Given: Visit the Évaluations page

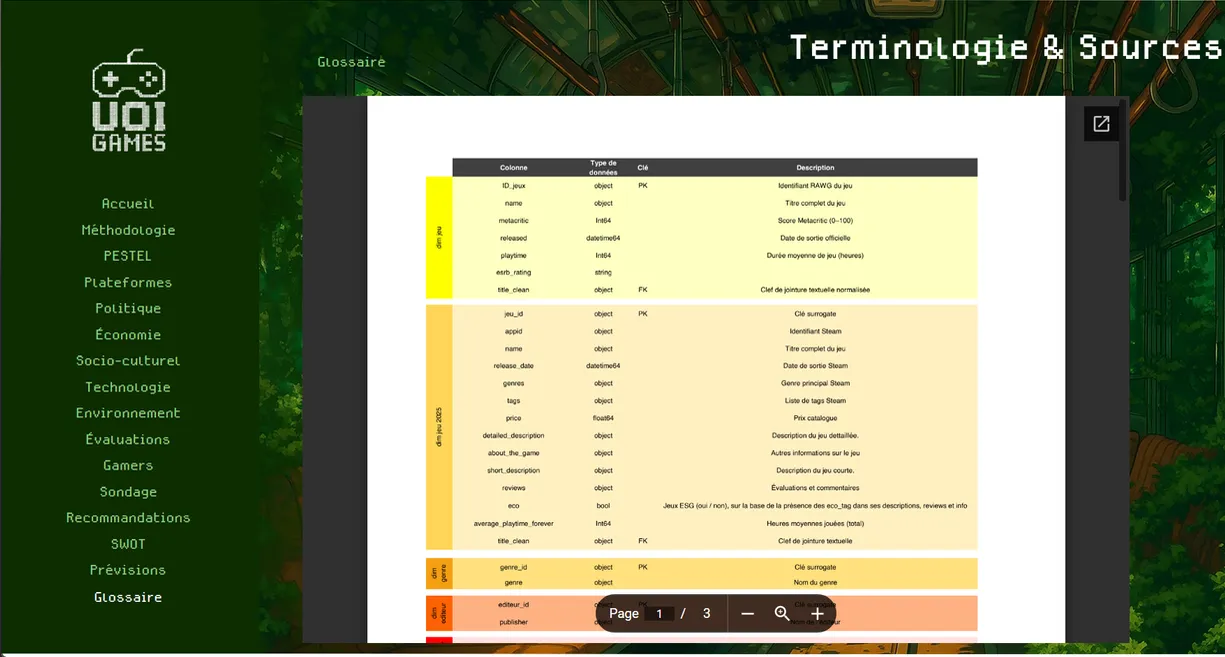Looking at the screenshot, I should pos(128,439).
